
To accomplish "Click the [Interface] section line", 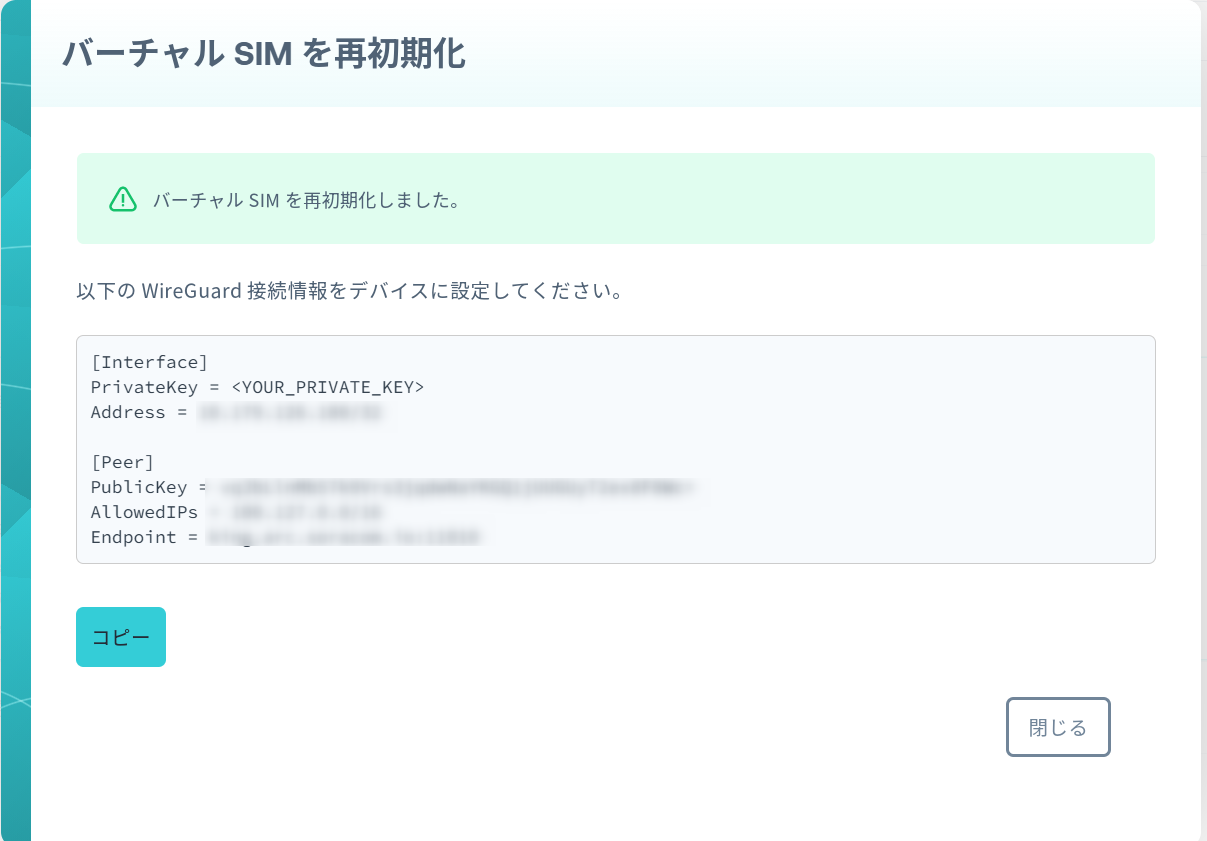I will pos(149,362).
